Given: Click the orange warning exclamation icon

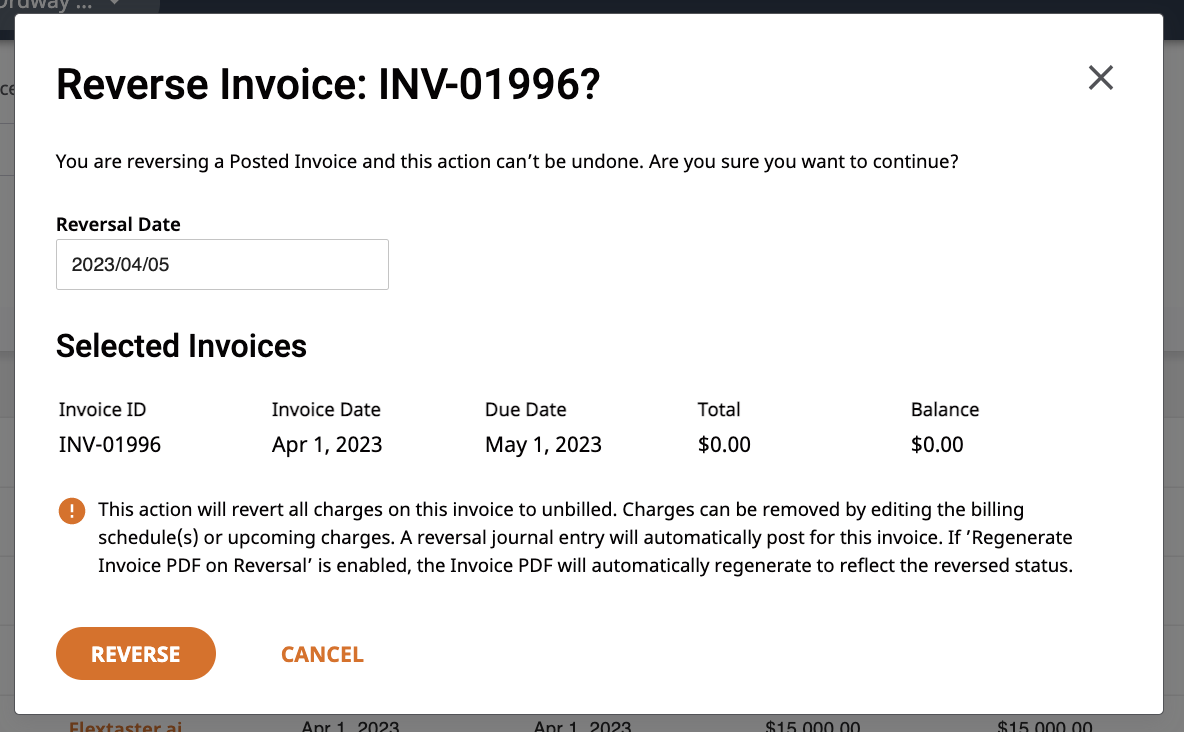Looking at the screenshot, I should point(72,511).
